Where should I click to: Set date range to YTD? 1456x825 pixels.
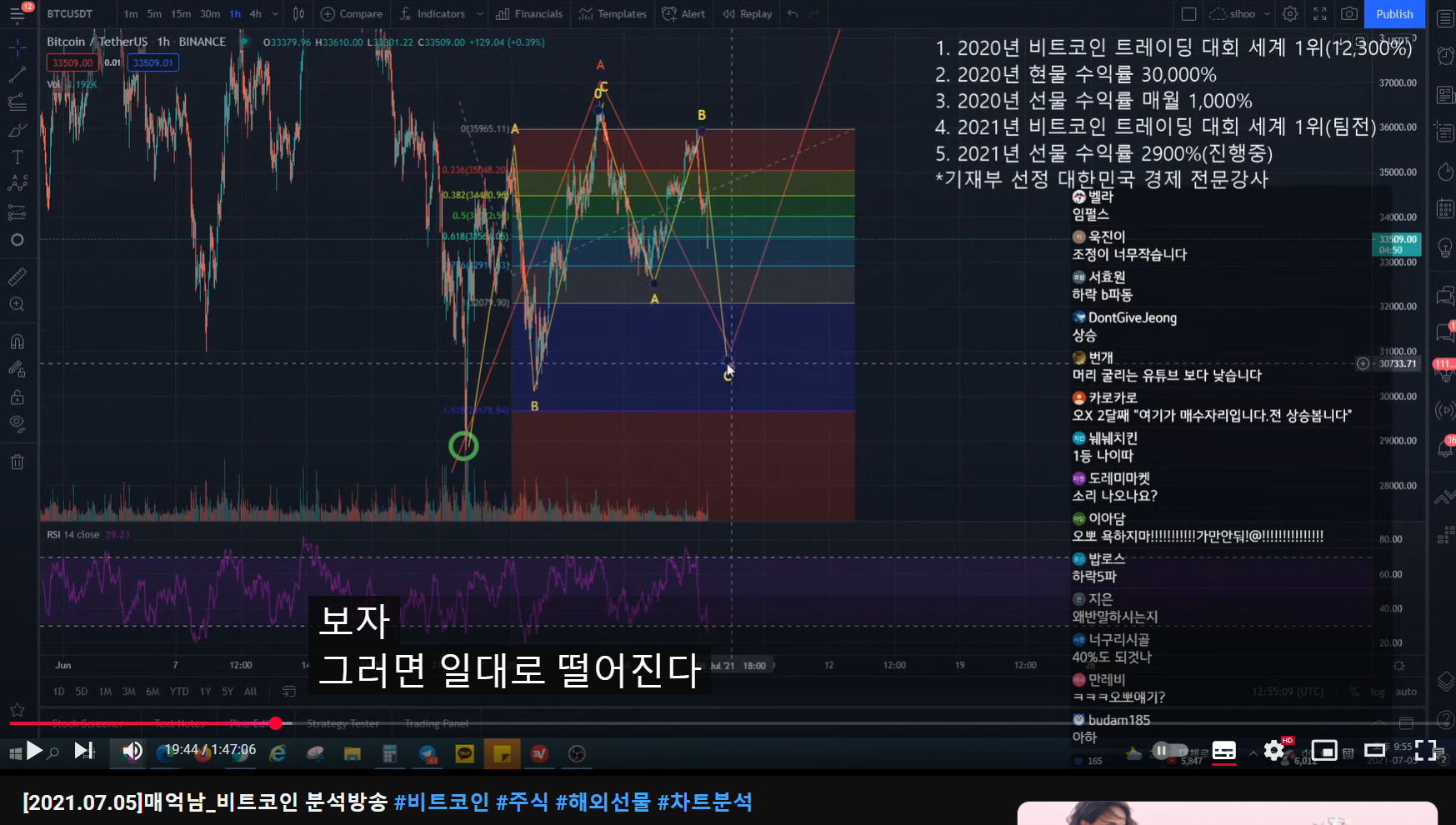[x=178, y=692]
